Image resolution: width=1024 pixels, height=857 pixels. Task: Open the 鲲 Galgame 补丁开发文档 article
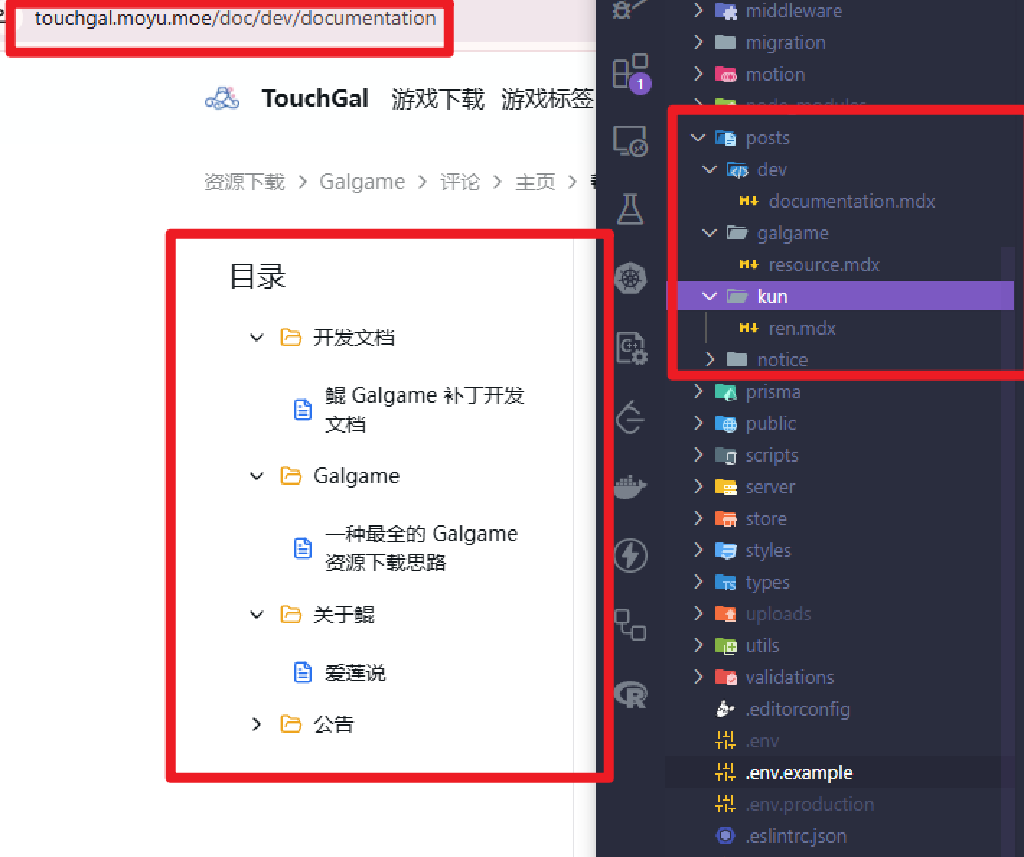point(424,409)
